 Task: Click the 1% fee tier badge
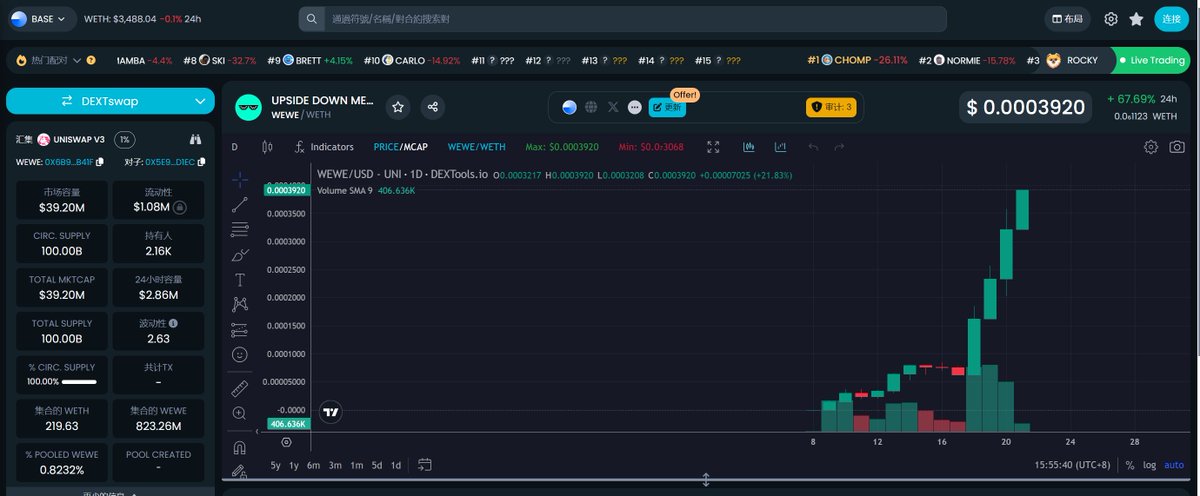click(x=125, y=140)
